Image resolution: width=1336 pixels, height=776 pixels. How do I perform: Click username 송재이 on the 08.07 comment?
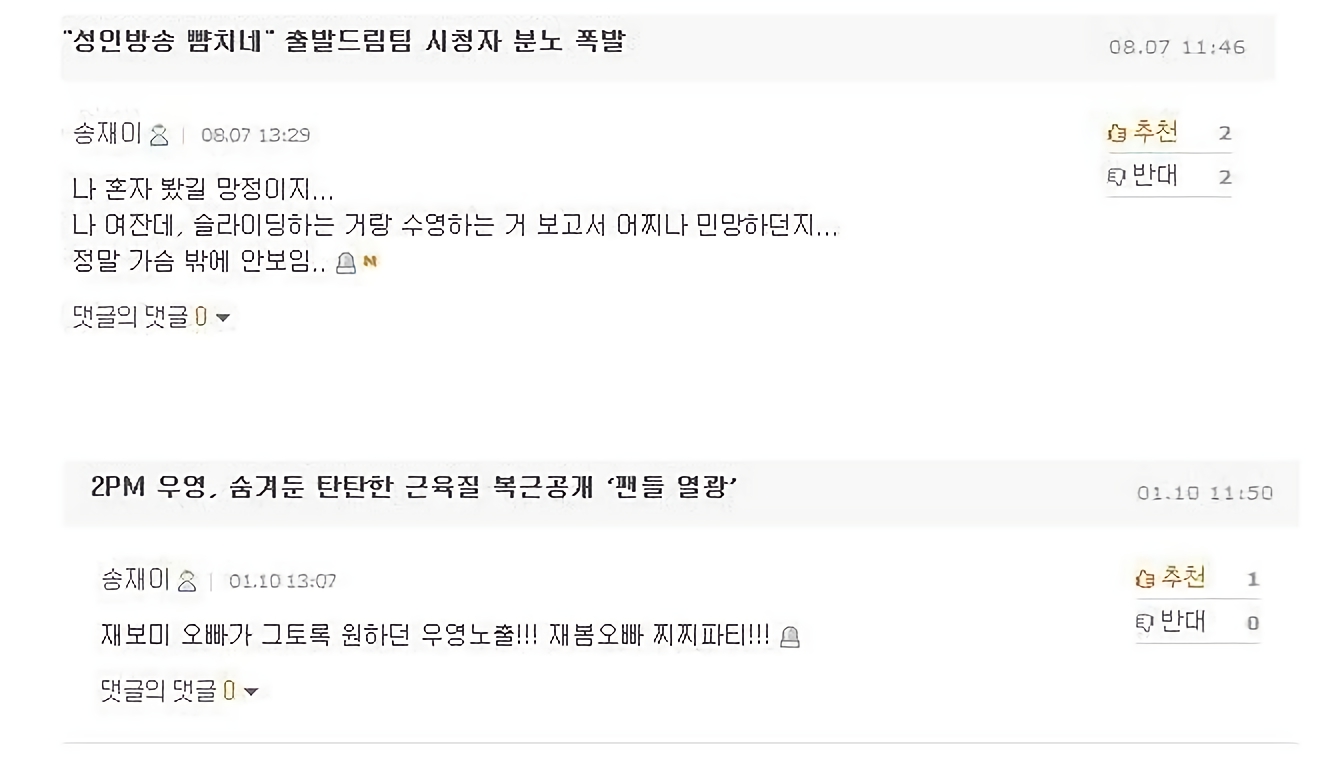(x=108, y=134)
